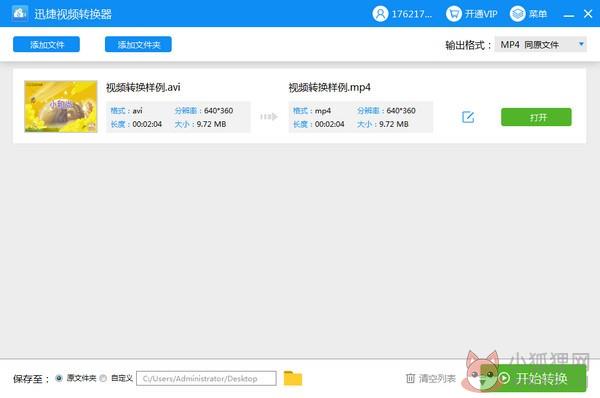
Task: Click the 输出格式 label
Action: [468, 45]
